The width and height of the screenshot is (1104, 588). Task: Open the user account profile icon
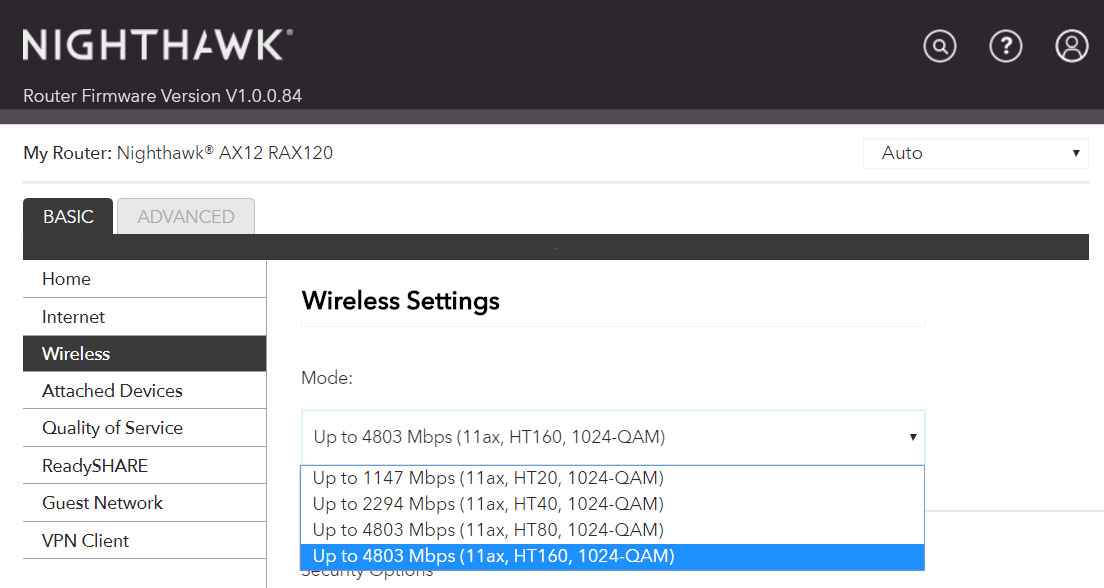click(1072, 46)
